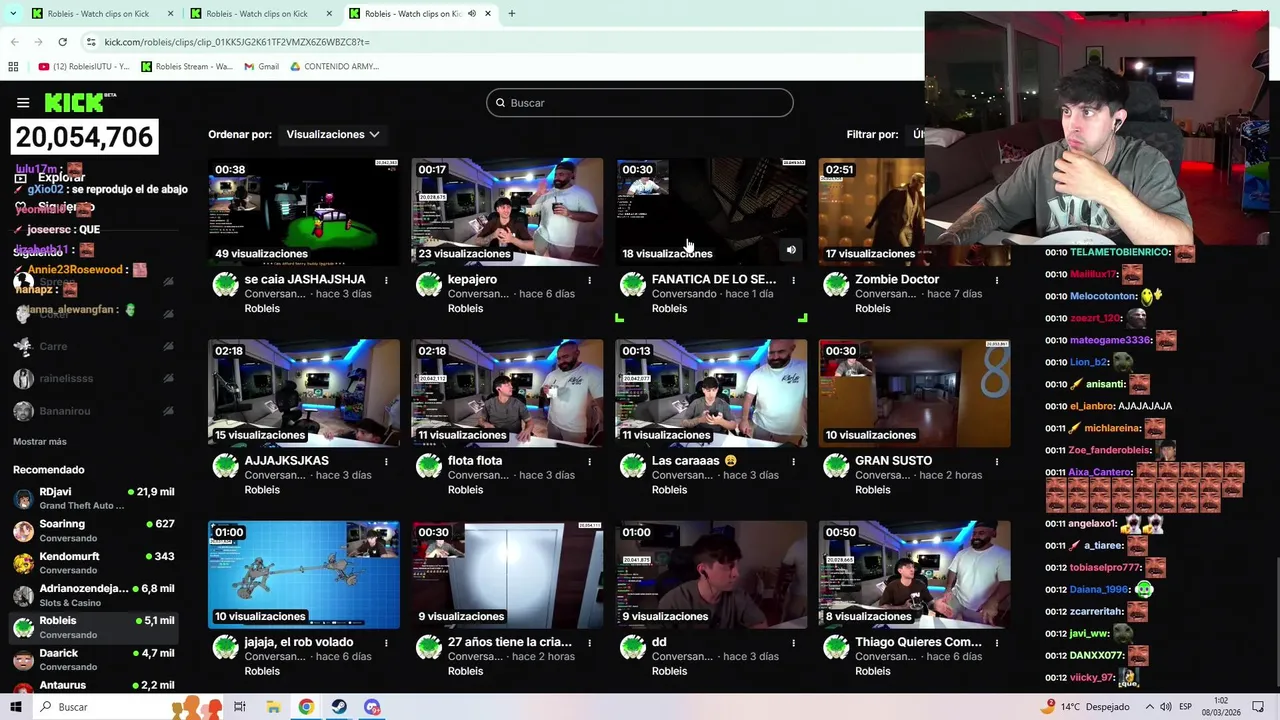This screenshot has width=1280, height=720.
Task: Toggle mute on the FANATICA clip preview
Action: [791, 250]
